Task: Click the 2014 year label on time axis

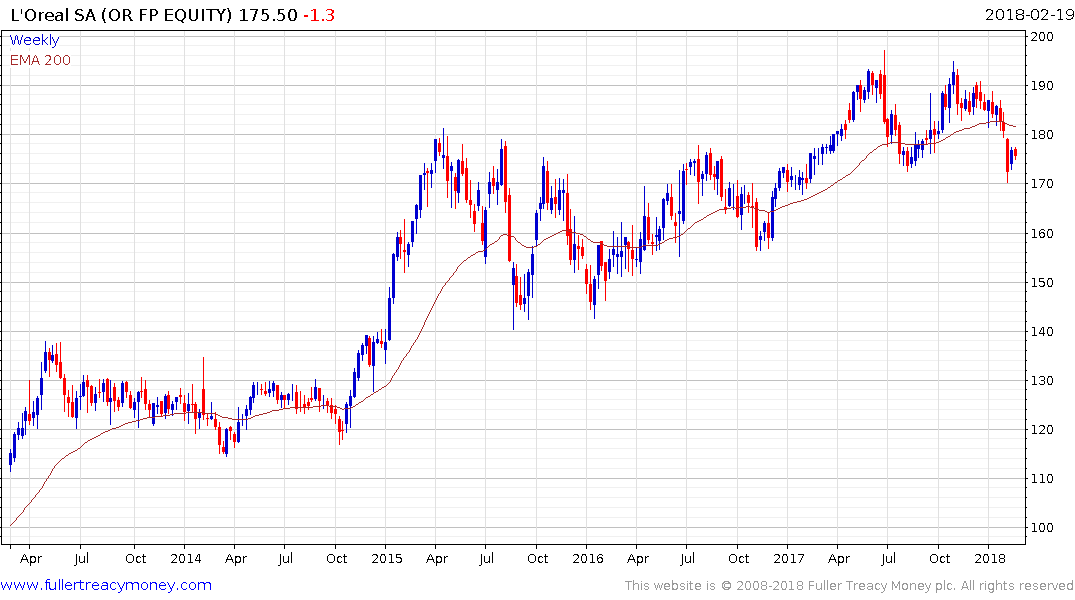Action: [x=186, y=558]
